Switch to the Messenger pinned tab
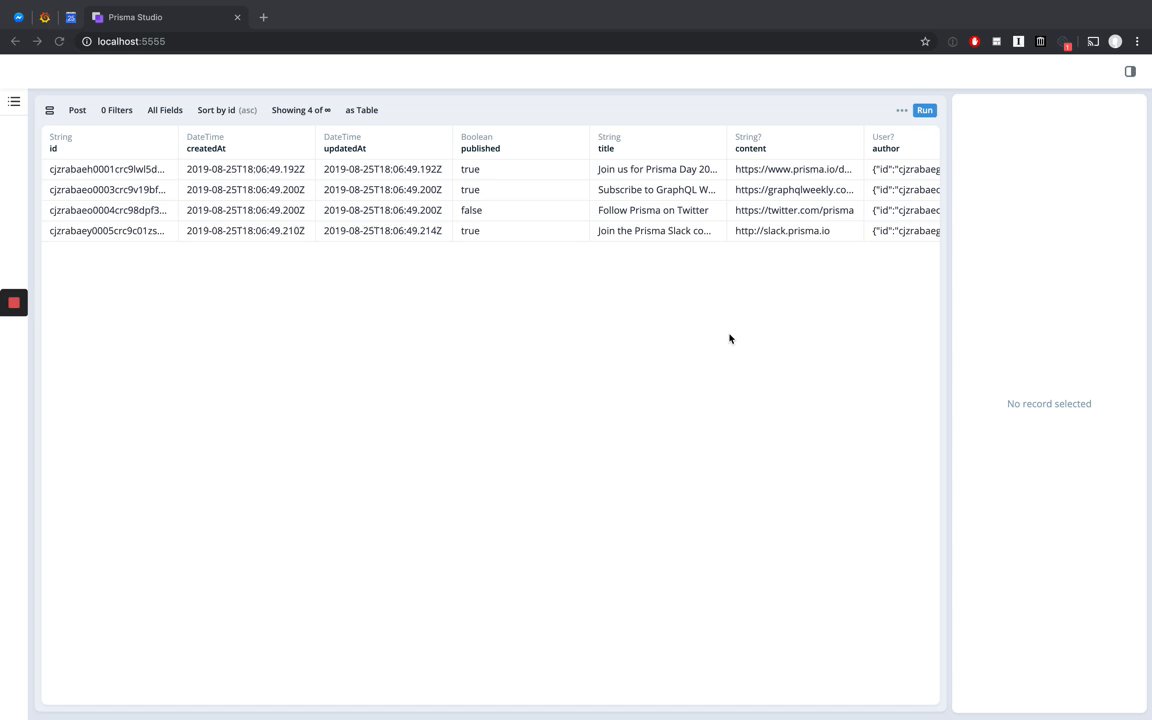 [19, 17]
